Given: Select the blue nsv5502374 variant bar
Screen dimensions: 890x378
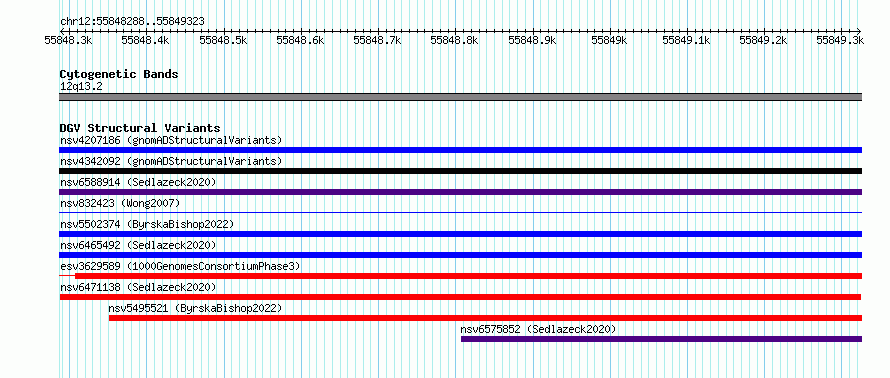Looking at the screenshot, I should (x=460, y=234).
